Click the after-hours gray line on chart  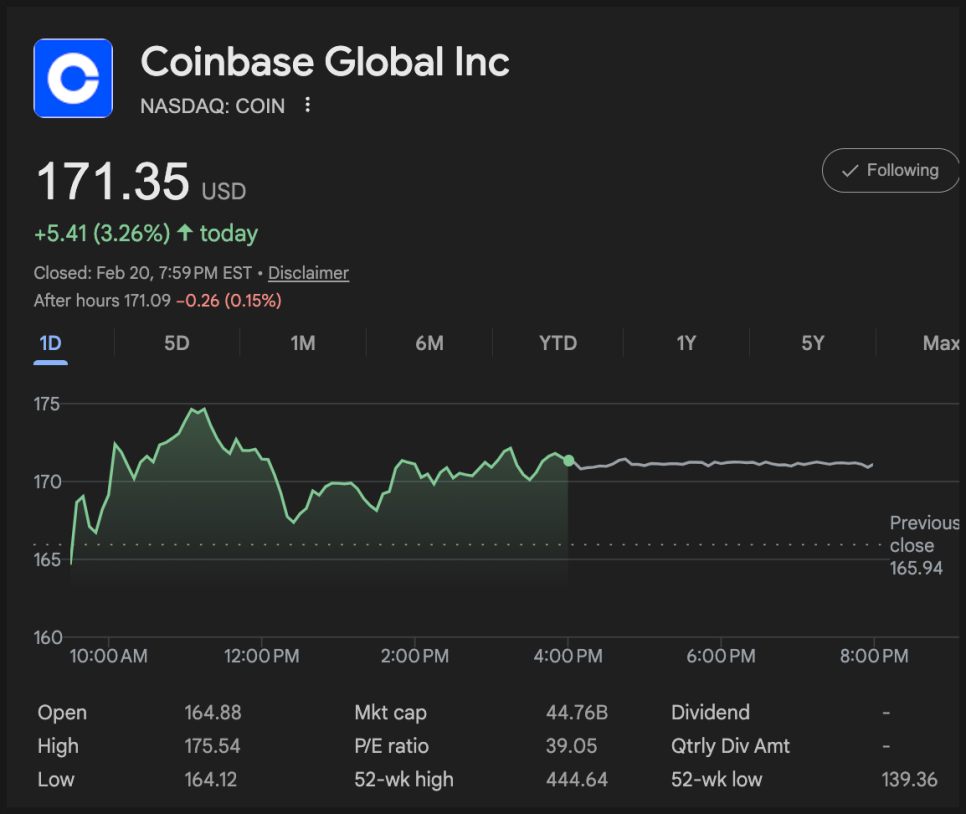[720, 463]
